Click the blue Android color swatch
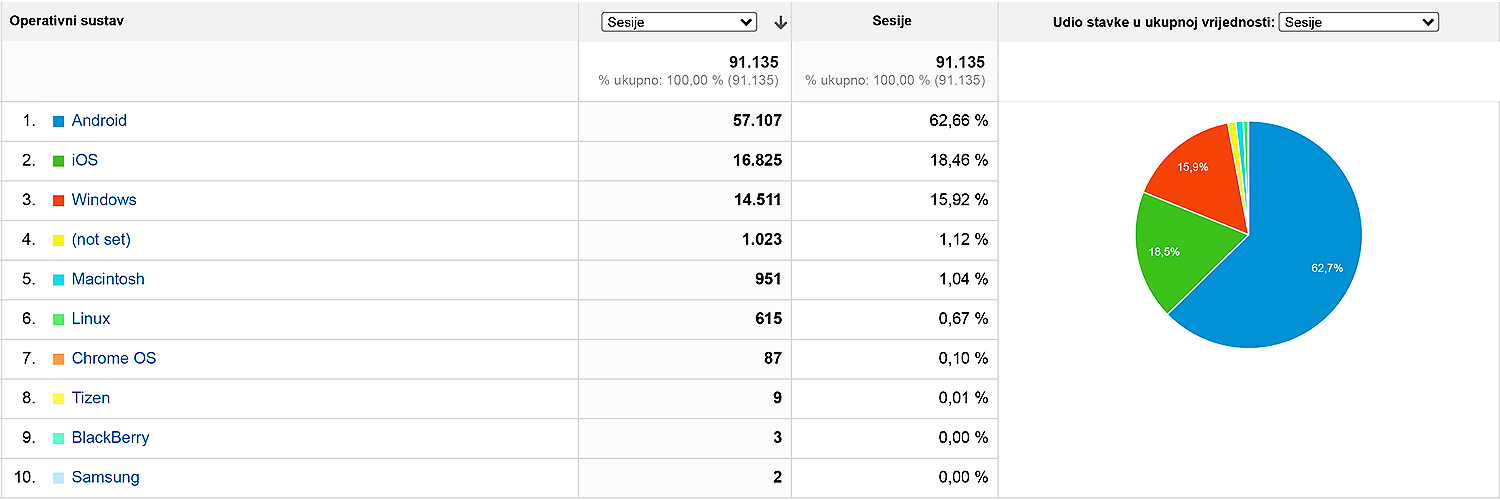 coord(59,121)
